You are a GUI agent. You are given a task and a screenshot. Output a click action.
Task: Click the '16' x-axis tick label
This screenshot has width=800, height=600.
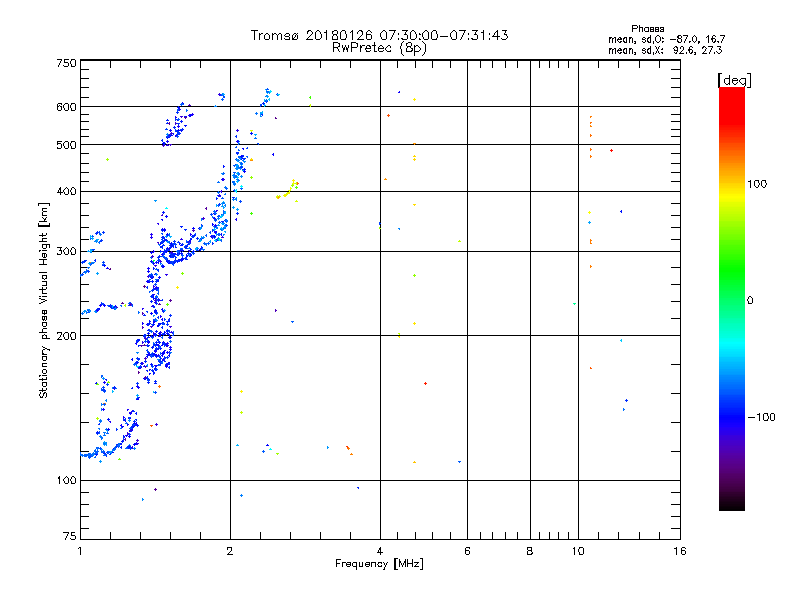tap(680, 551)
